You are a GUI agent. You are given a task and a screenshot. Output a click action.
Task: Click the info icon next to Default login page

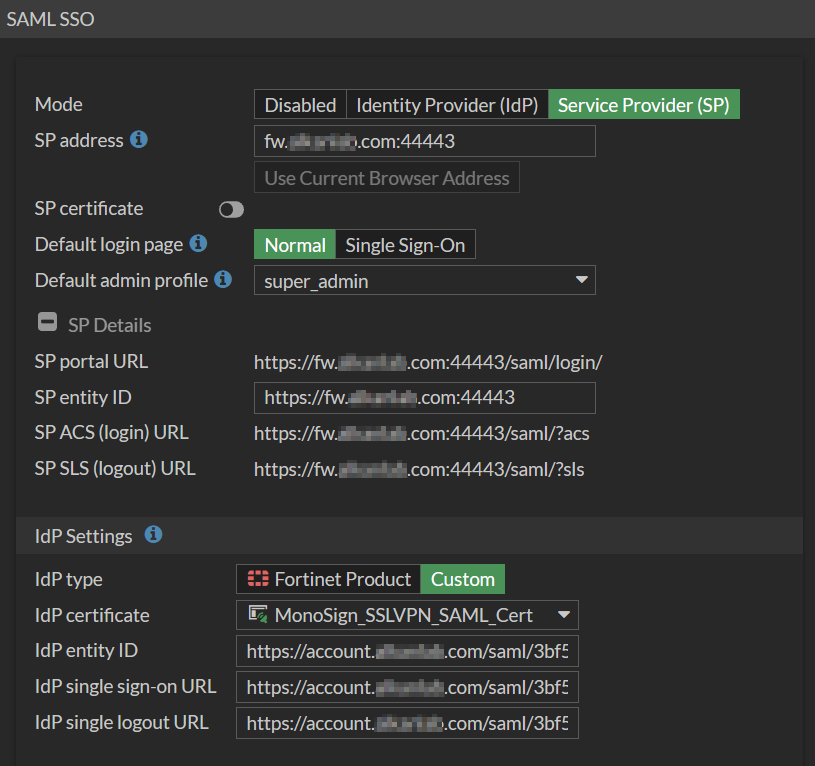pyautogui.click(x=198, y=244)
